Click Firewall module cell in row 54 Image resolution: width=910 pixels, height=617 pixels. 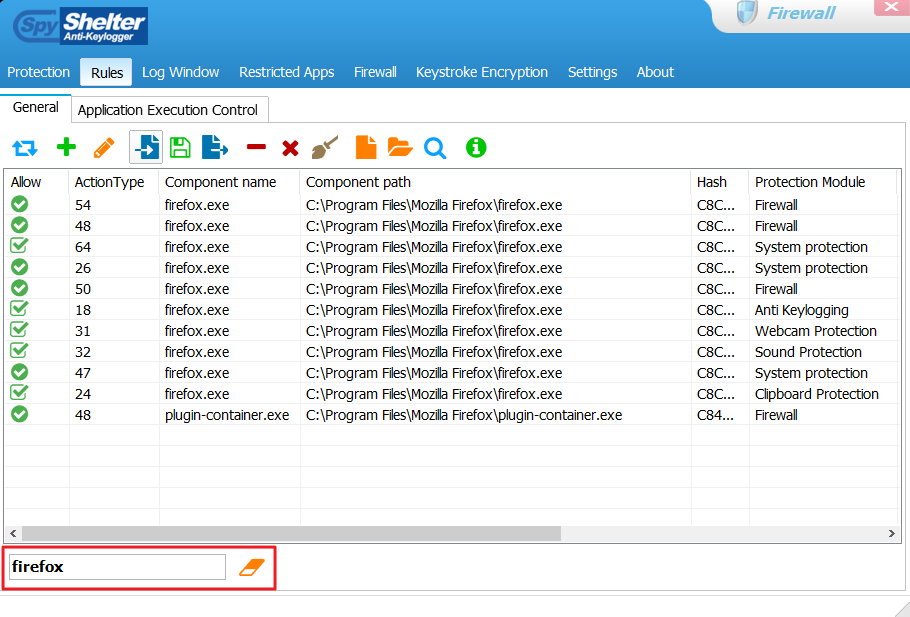[776, 205]
